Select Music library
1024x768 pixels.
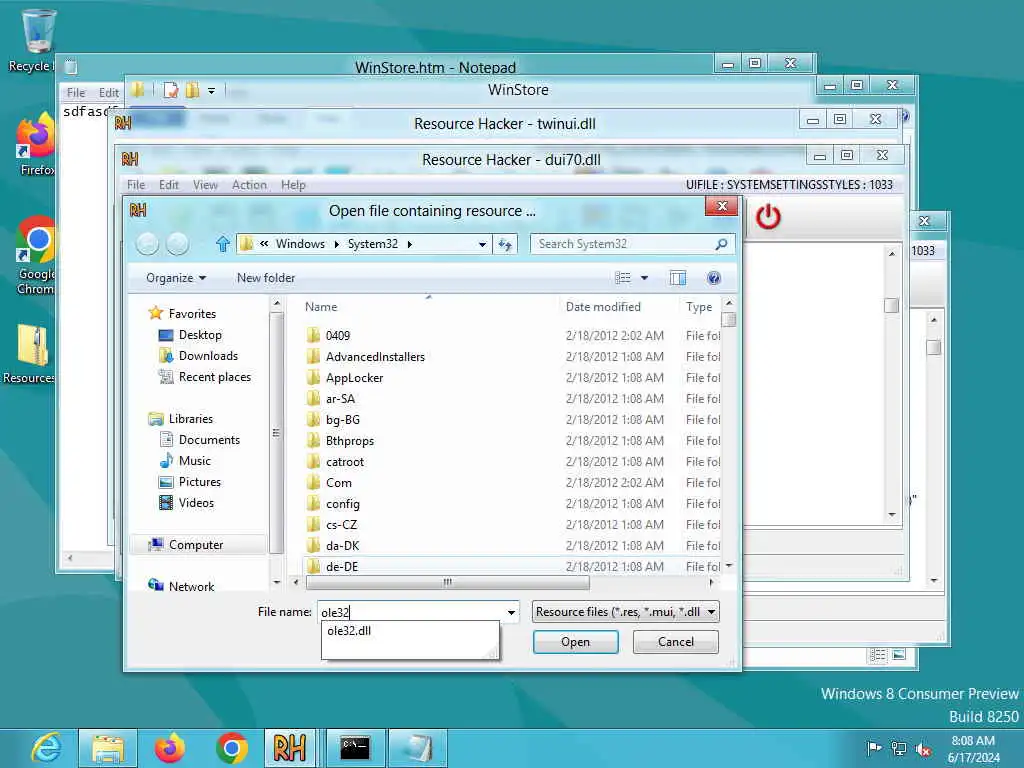point(195,461)
